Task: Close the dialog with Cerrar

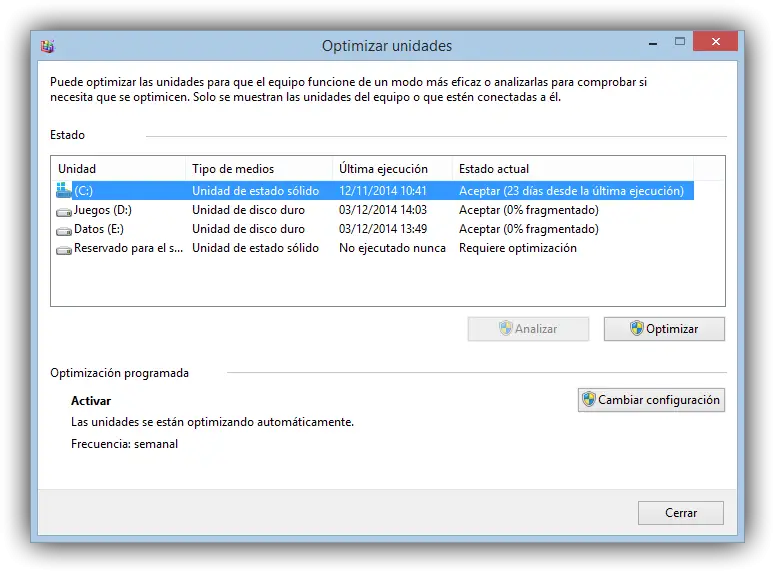Action: [681, 513]
